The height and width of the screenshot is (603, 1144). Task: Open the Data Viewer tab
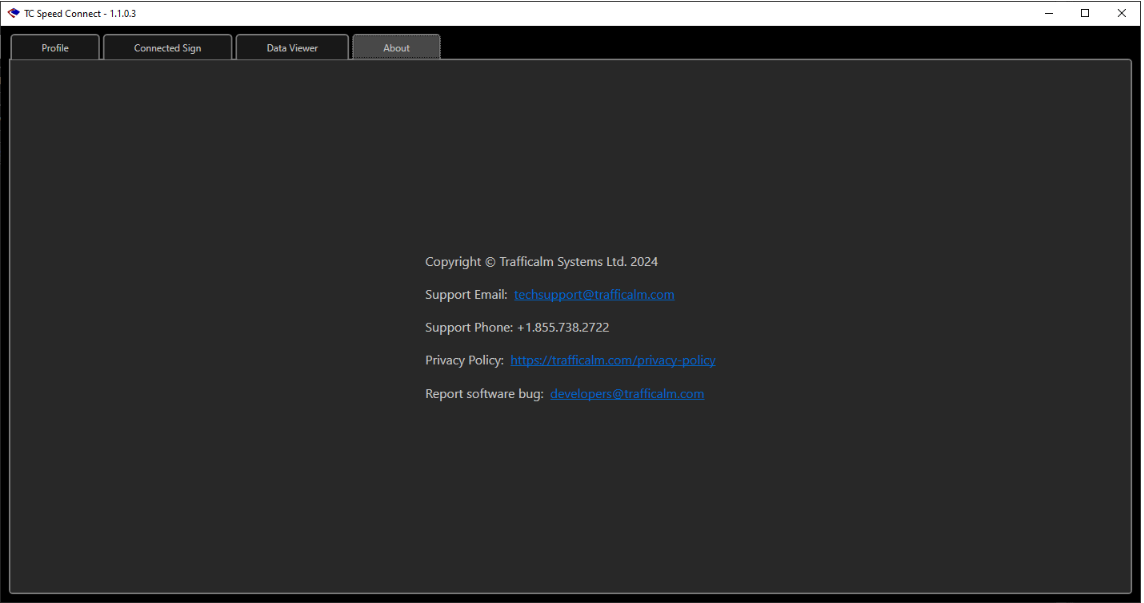[x=292, y=47]
